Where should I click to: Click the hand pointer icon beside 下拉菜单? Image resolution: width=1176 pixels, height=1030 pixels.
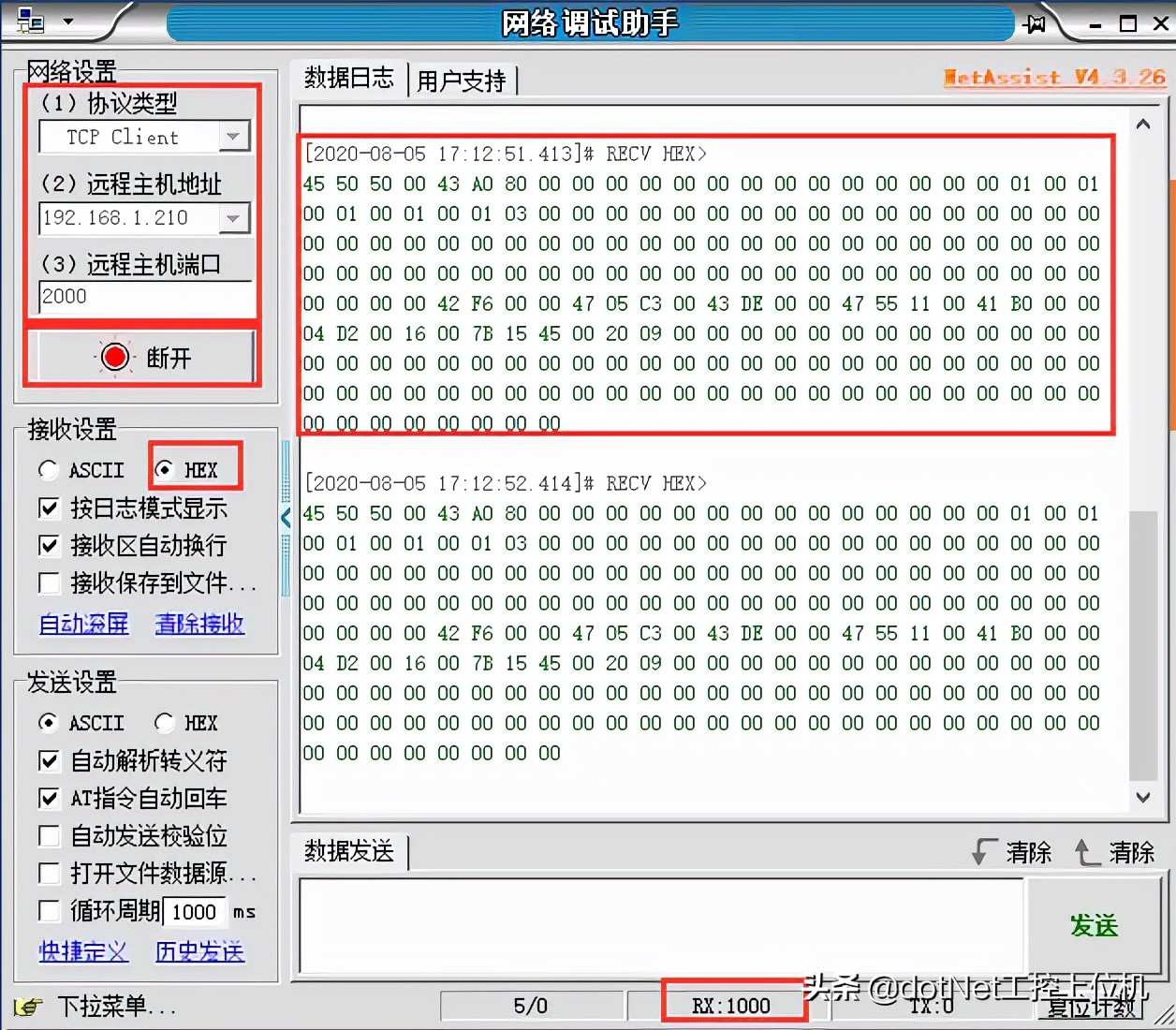pos(28,1008)
